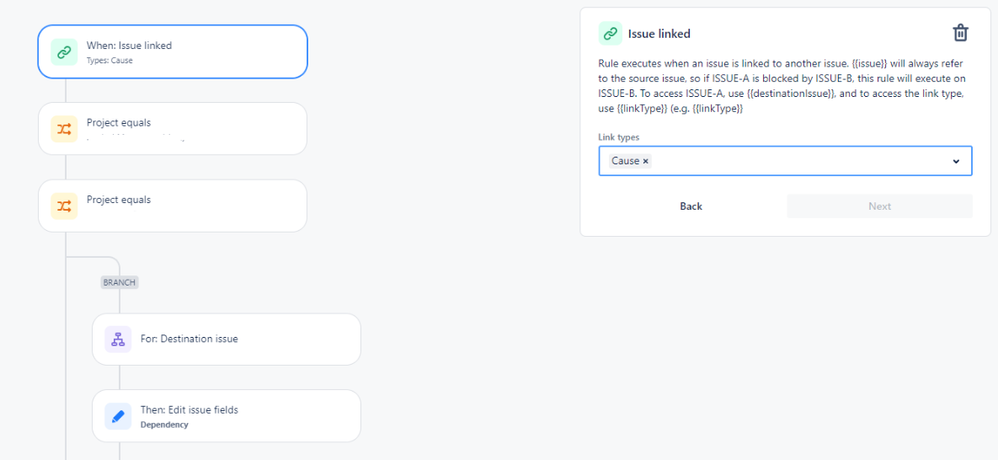Click the blue pencil Edit issue fields icon

coord(118,416)
